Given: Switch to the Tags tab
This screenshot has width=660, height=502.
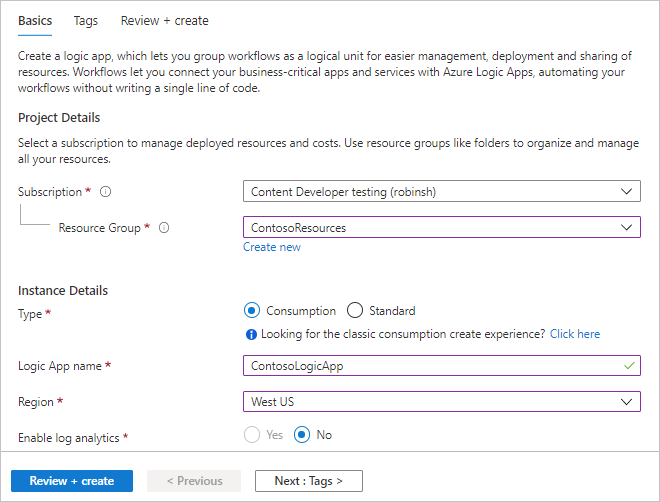Looking at the screenshot, I should click(86, 21).
